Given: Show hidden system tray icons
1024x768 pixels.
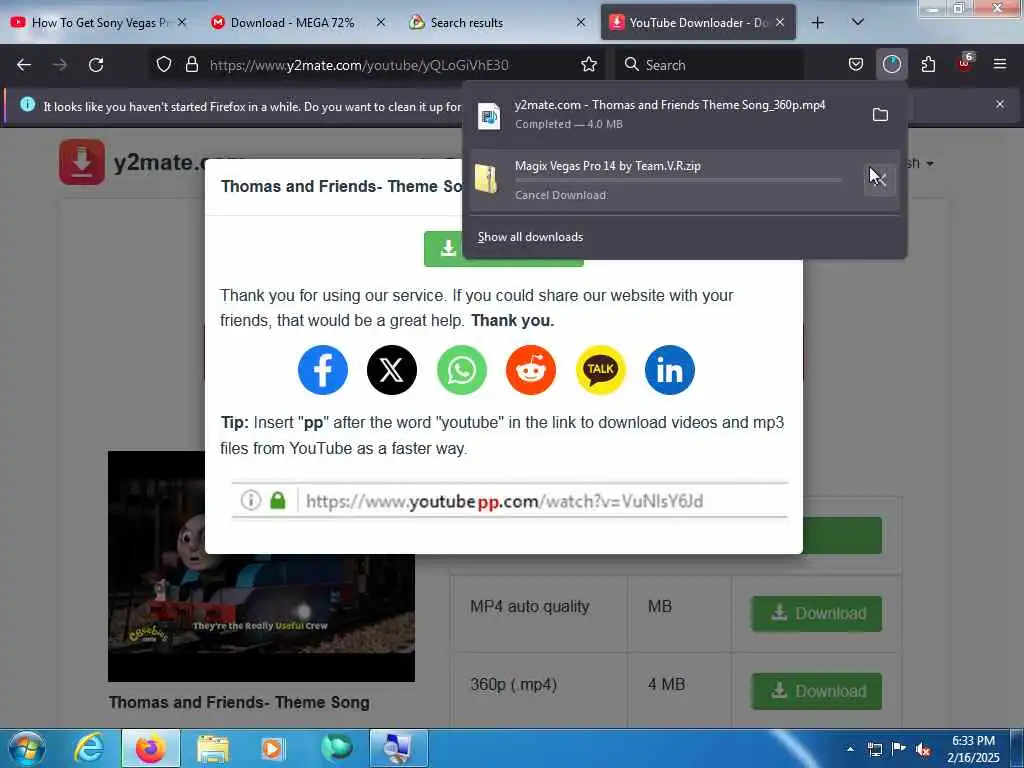Looking at the screenshot, I should [850, 749].
